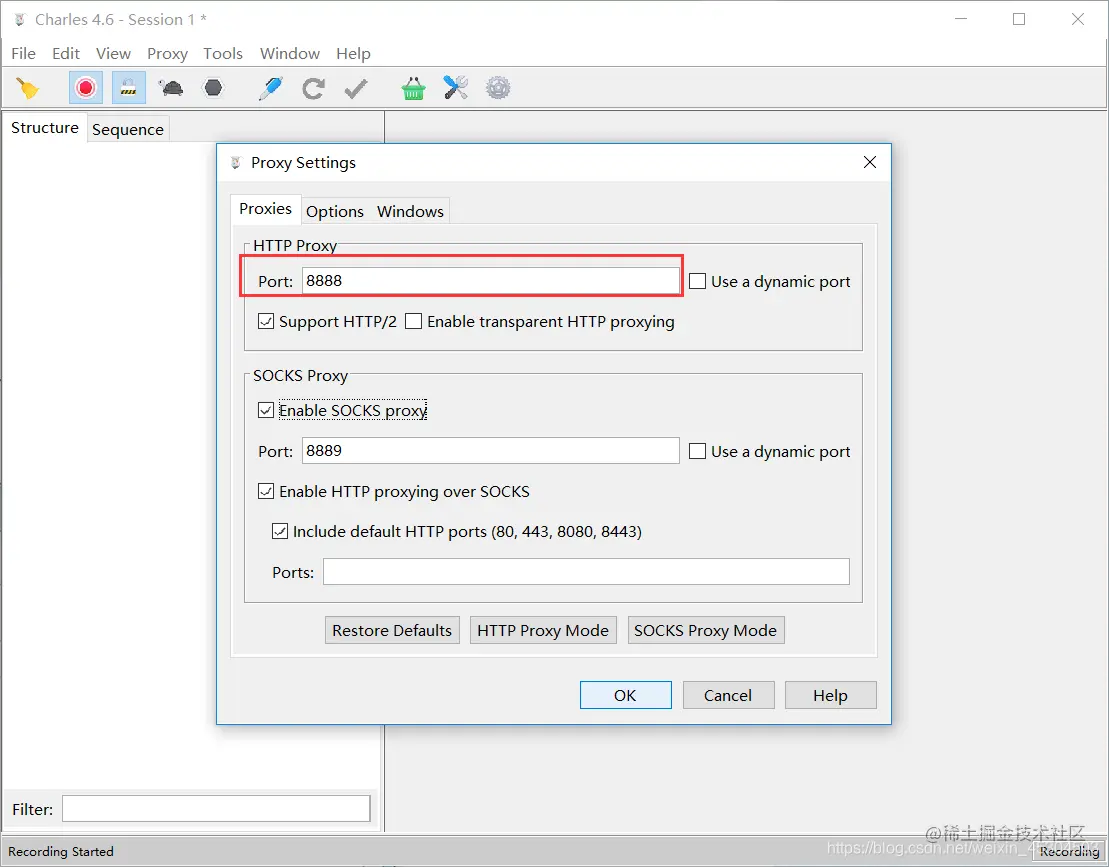Click HTTP Proxy Mode button
Screen dimensions: 1109x867
(543, 630)
